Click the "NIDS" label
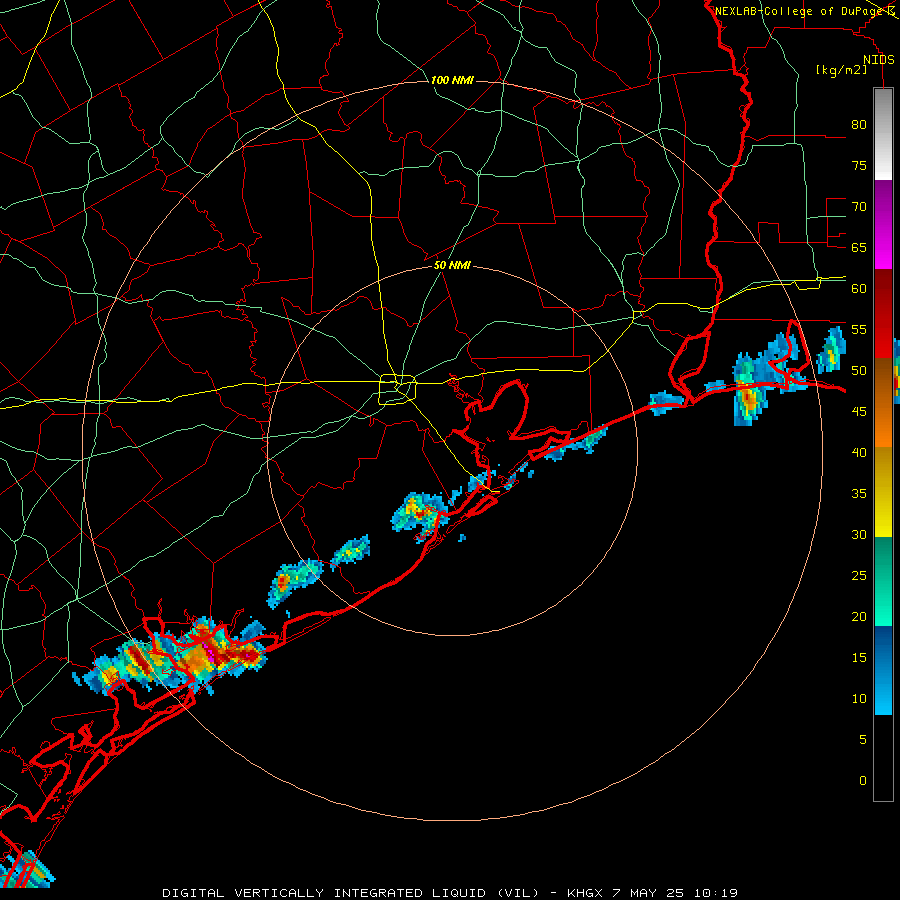Screen dimensions: 900x900 coord(879,60)
